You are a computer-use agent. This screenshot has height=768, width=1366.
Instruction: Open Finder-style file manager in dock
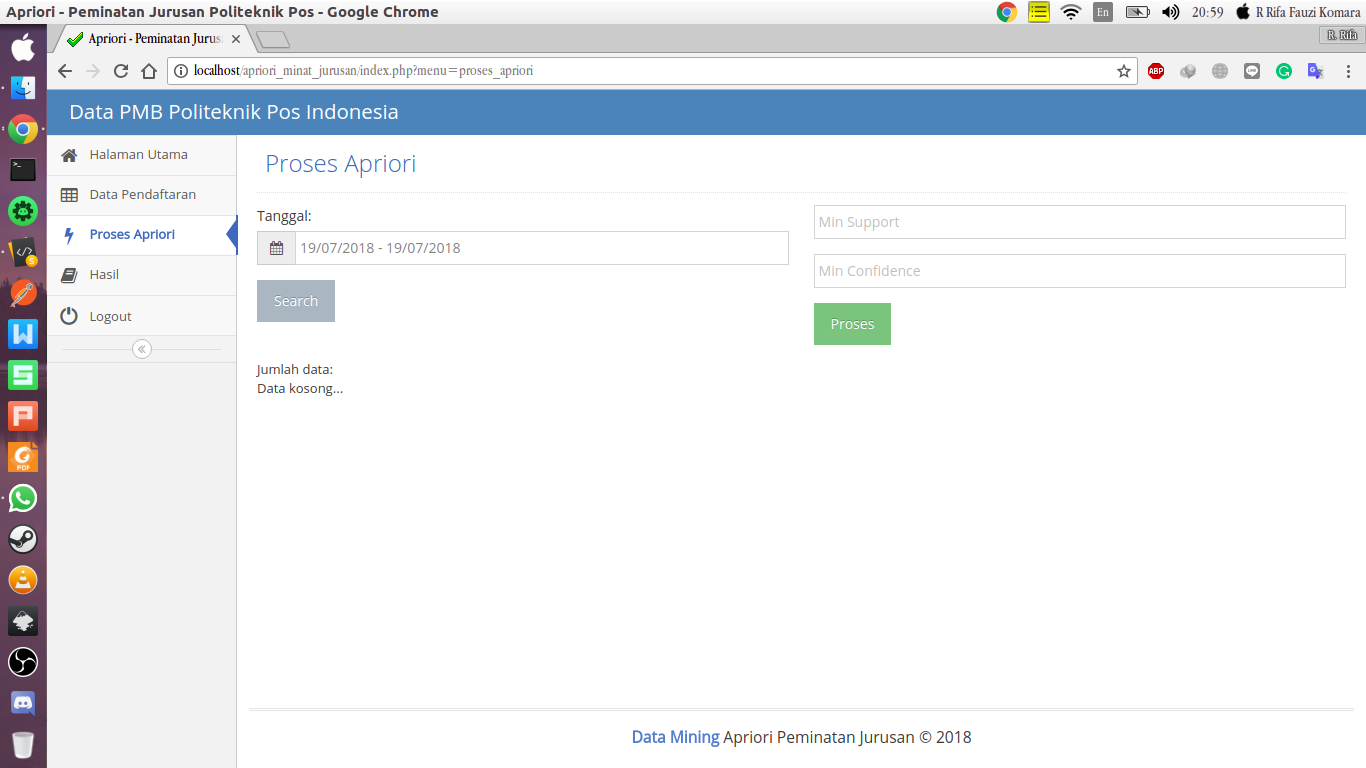(x=23, y=88)
